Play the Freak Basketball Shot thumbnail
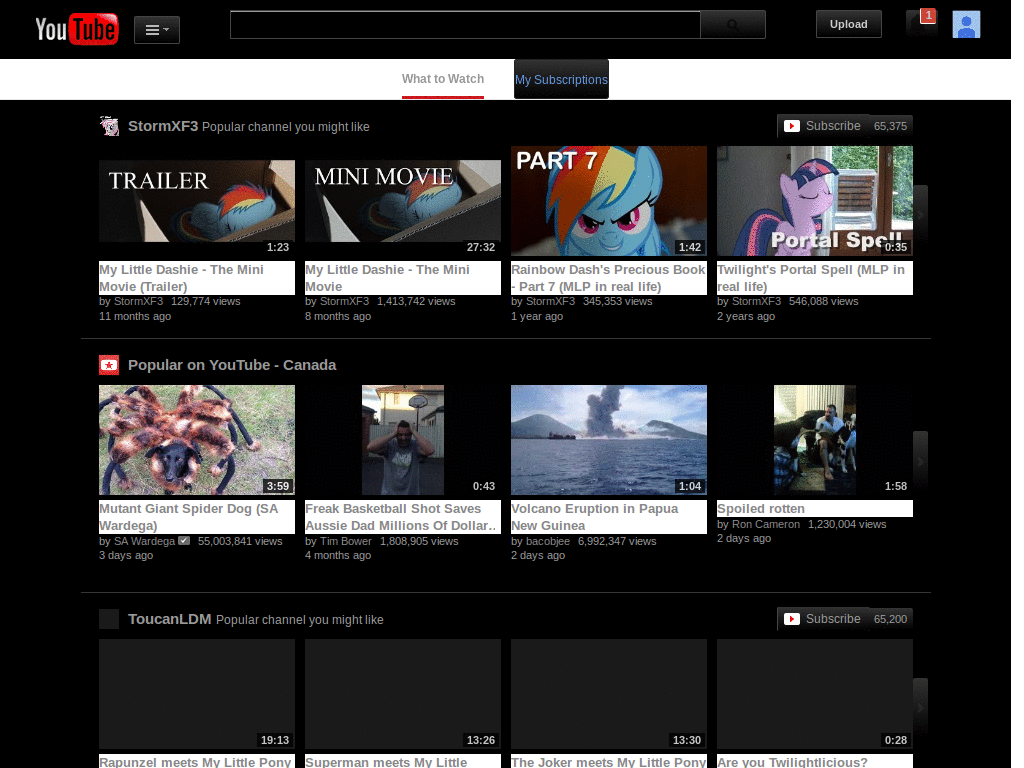Screen dimensions: 1024x768 [x=403, y=440]
